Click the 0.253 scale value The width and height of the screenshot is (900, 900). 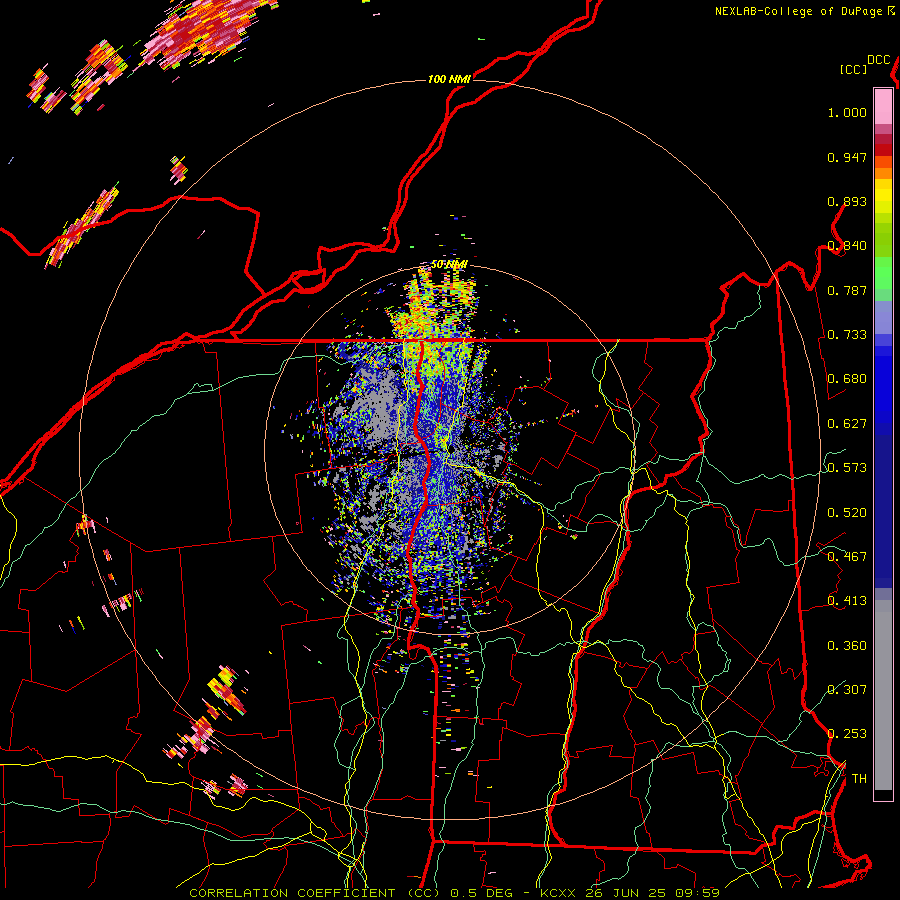tap(847, 734)
